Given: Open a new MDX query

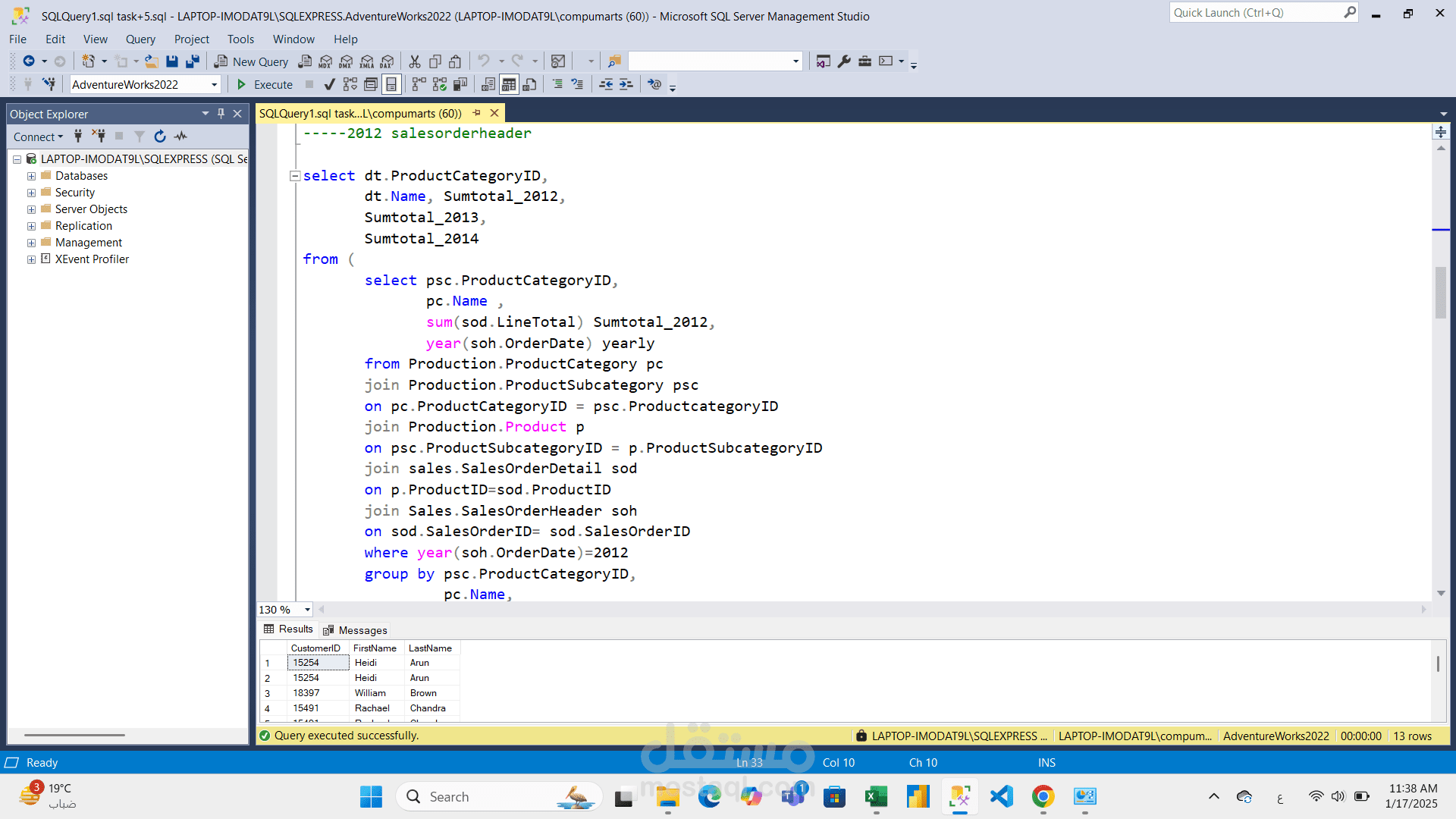Looking at the screenshot, I should [325, 61].
